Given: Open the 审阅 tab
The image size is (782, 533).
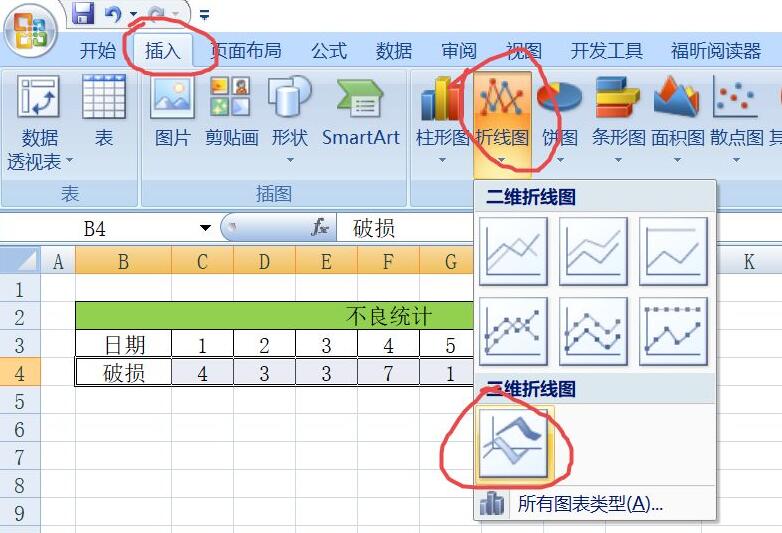Looking at the screenshot, I should point(459,51).
